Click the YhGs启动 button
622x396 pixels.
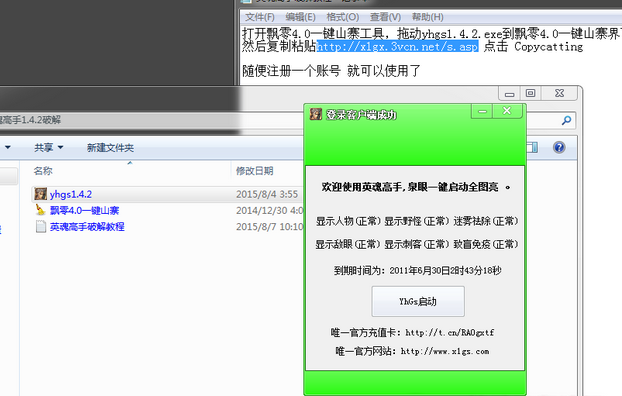(x=418, y=302)
